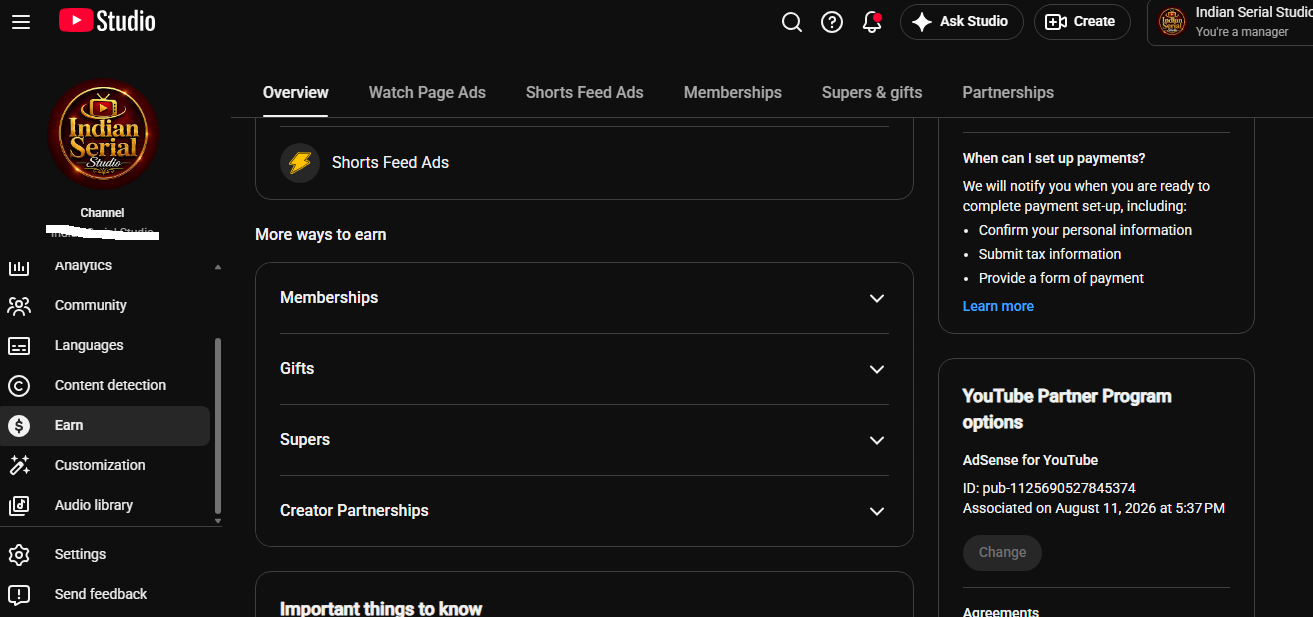Click the Ask Studio button
This screenshot has height=617, width=1313.
(x=961, y=21)
